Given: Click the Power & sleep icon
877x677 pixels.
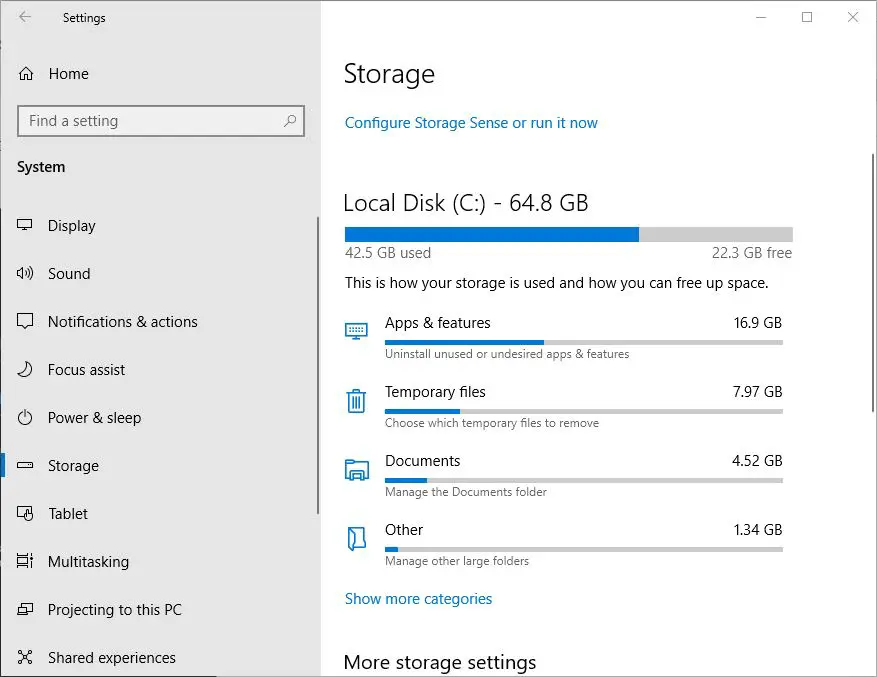Looking at the screenshot, I should point(26,418).
